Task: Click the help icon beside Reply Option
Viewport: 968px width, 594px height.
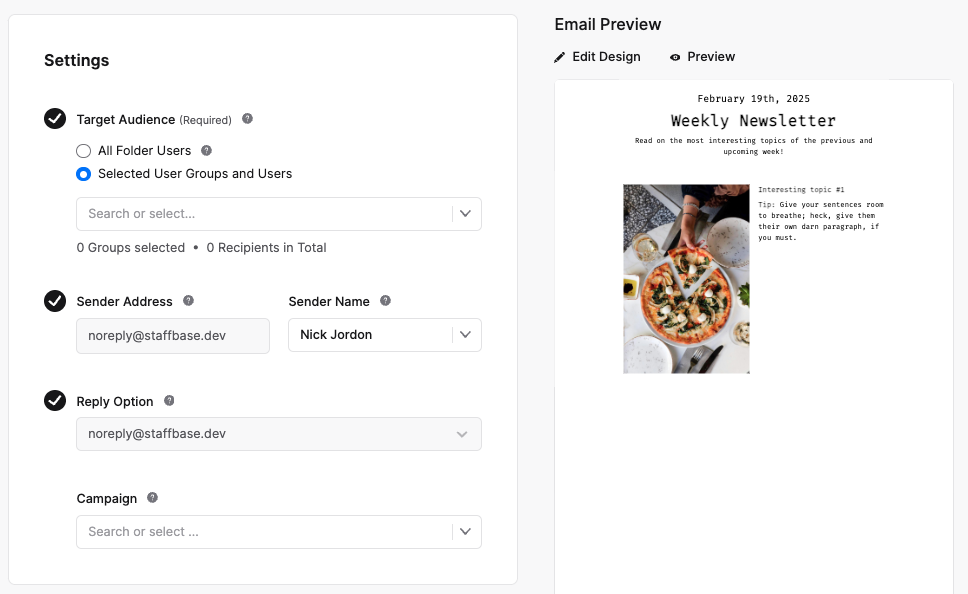Action: pos(169,401)
